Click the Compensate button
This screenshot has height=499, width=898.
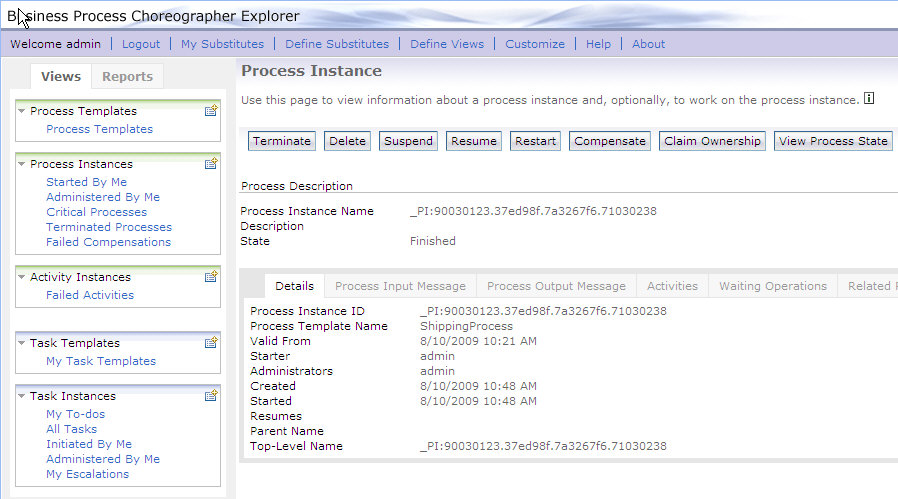(610, 141)
